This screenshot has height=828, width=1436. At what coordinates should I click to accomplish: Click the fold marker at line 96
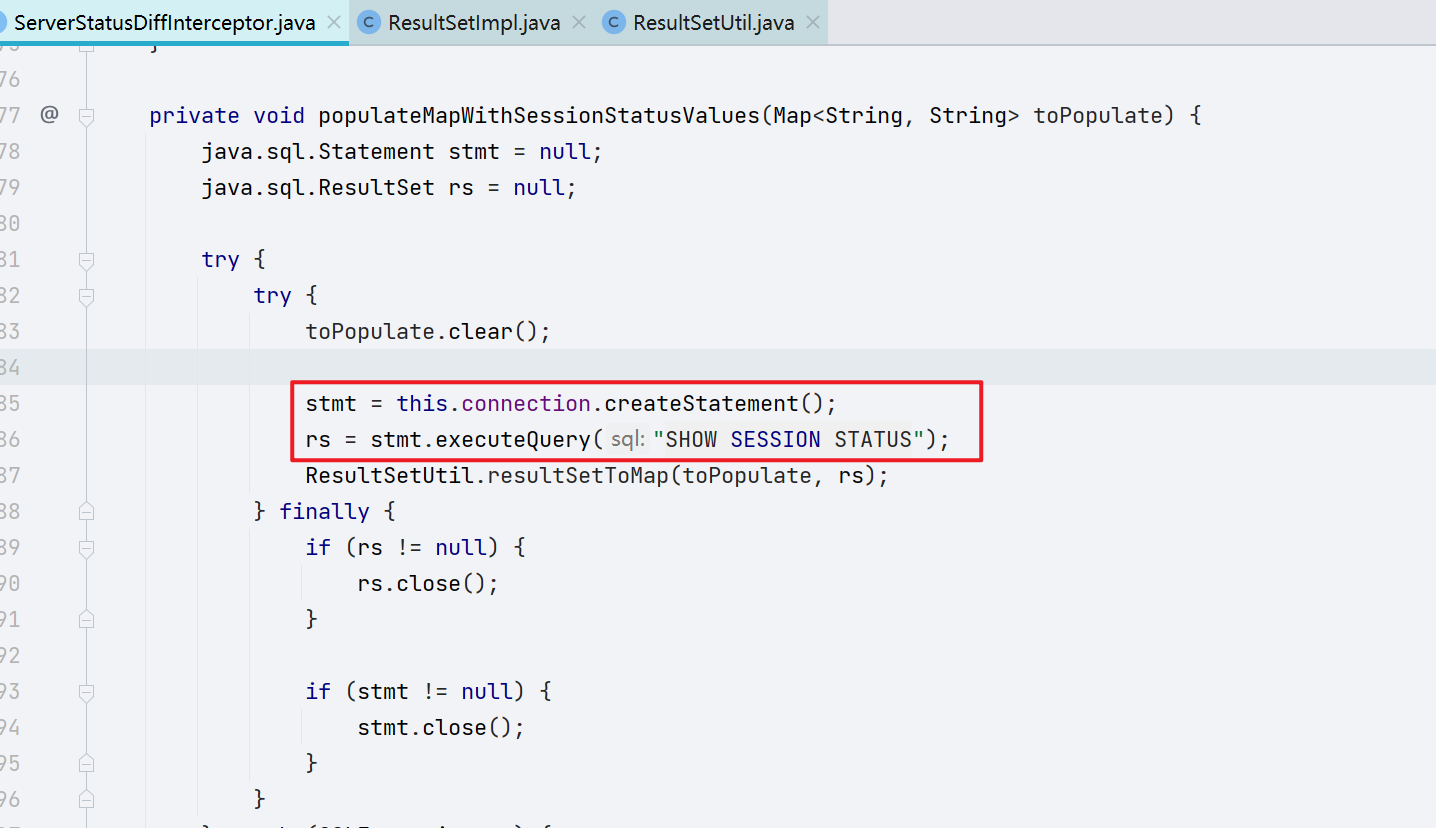86,798
